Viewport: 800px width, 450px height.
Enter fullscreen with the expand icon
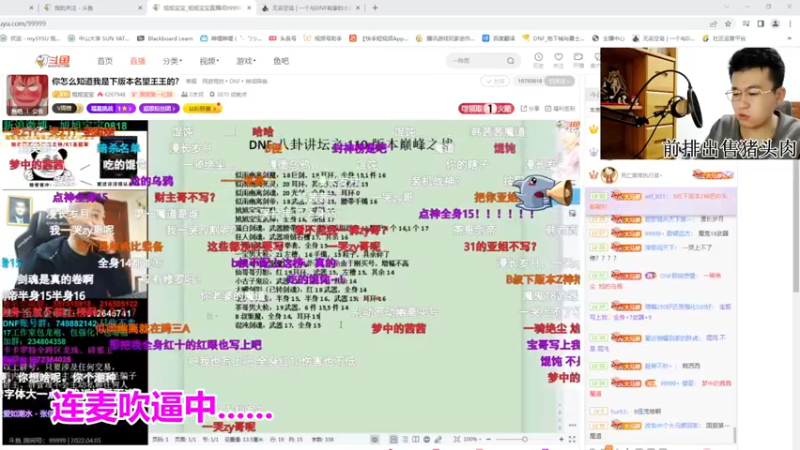572,439
